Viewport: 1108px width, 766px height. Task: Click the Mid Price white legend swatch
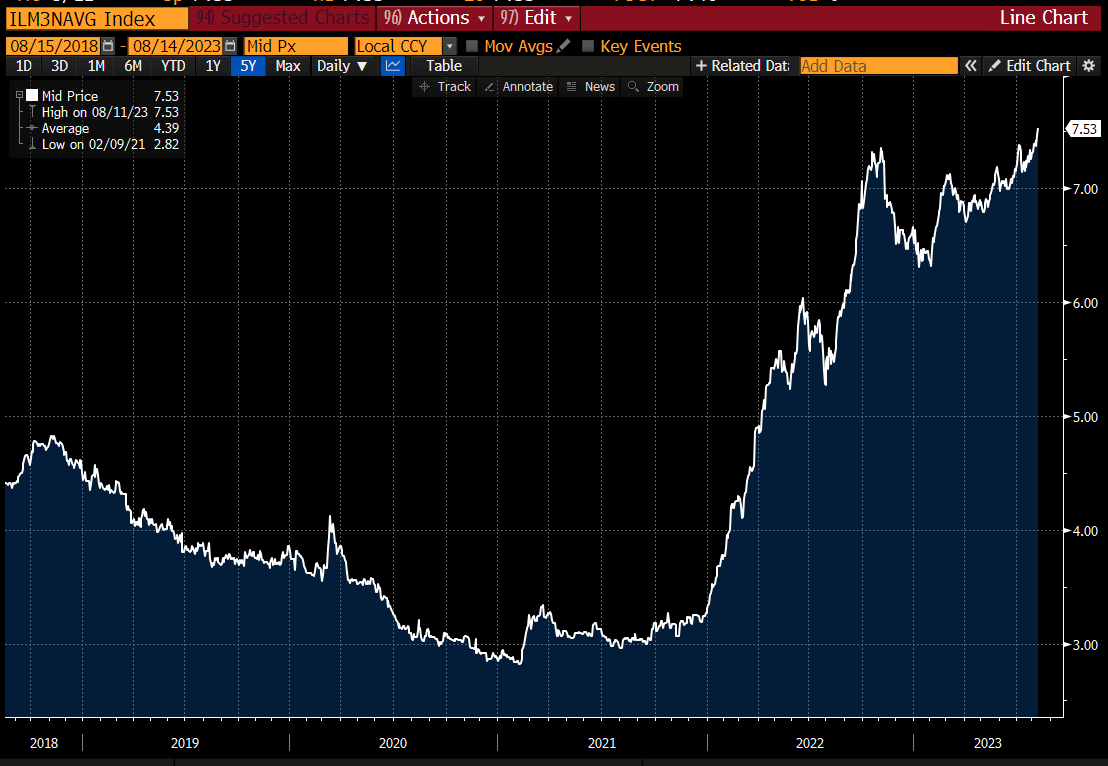click(32, 95)
